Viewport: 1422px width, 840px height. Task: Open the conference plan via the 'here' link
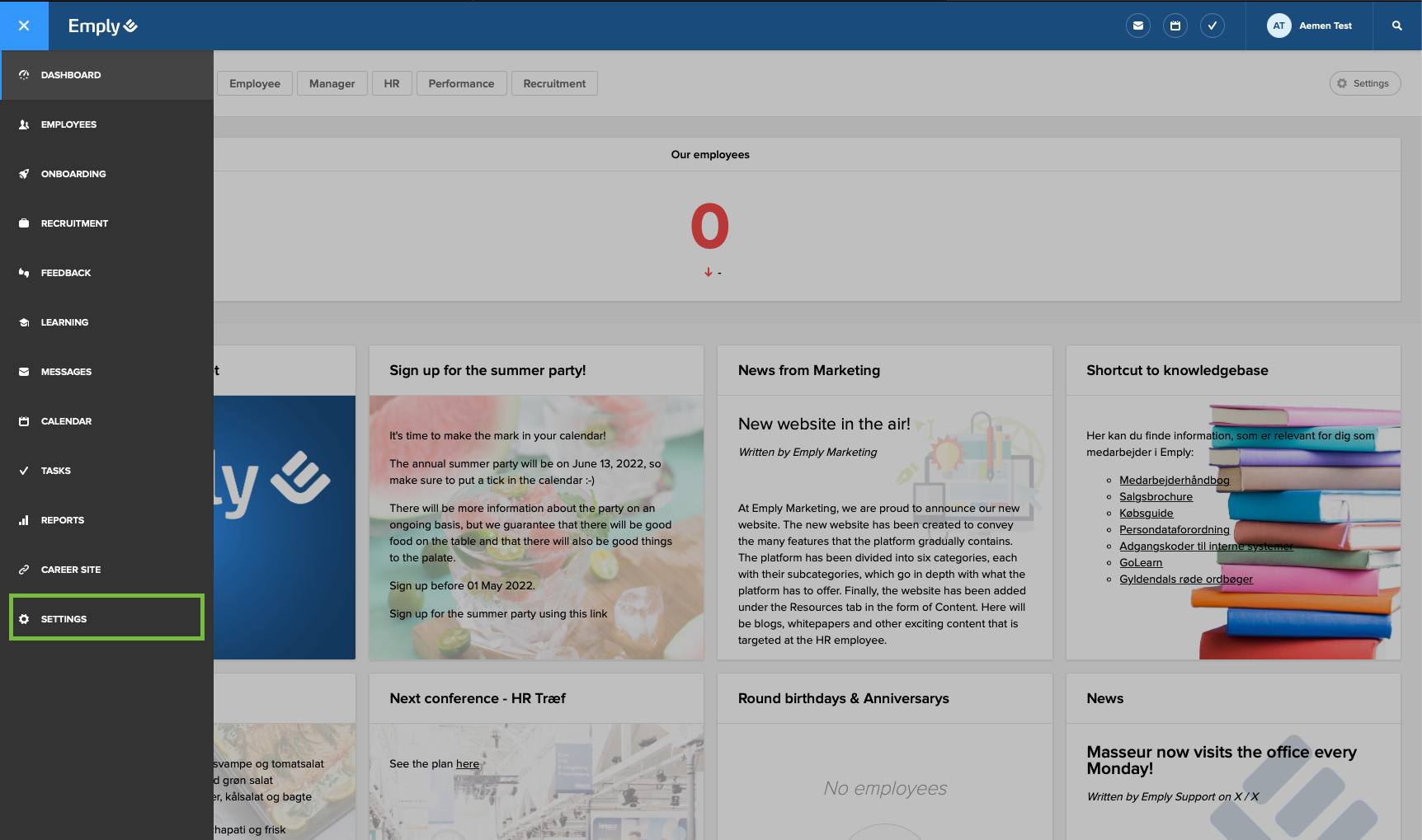468,763
